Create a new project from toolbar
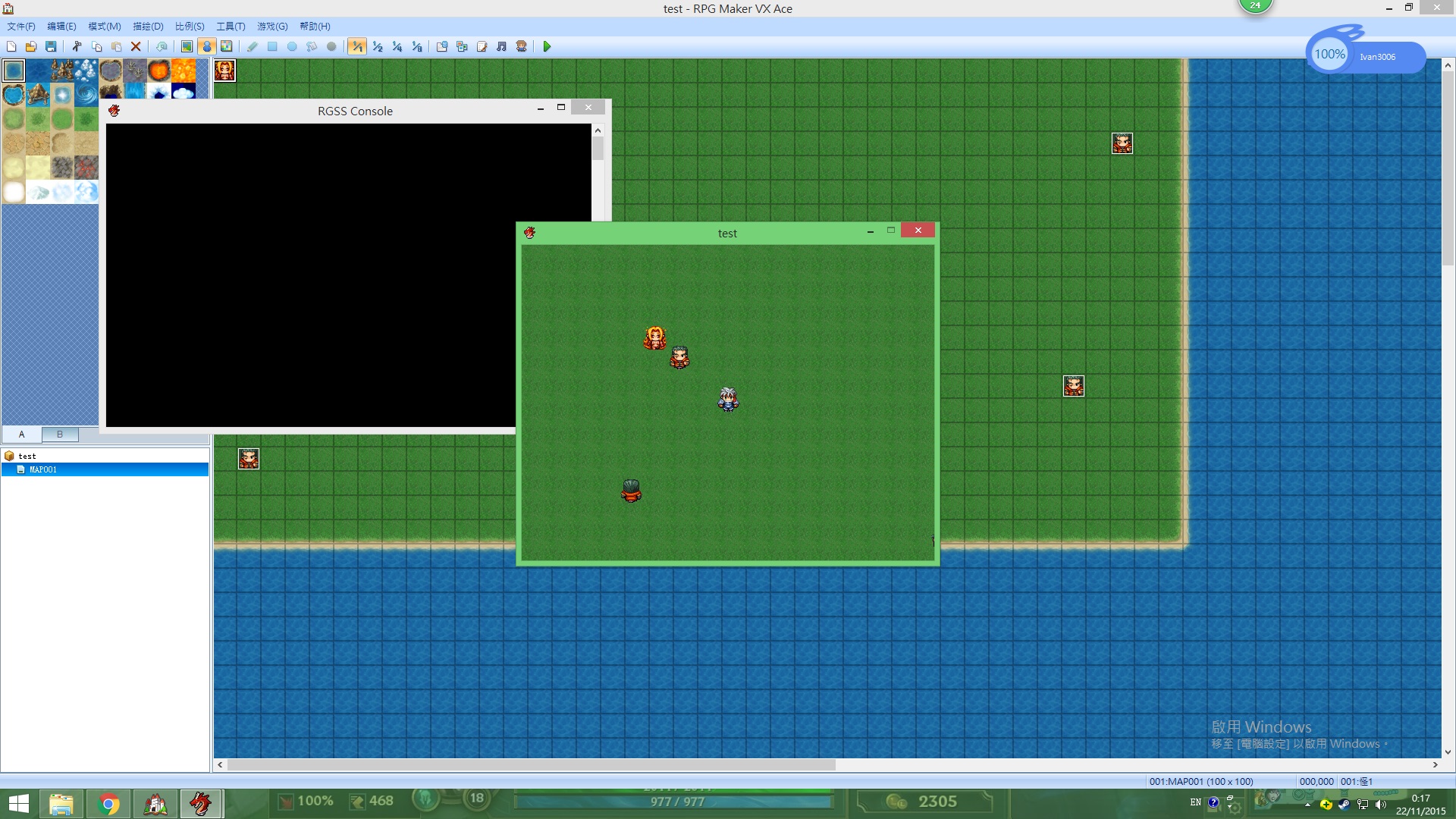Image resolution: width=1456 pixels, height=819 pixels. [x=11, y=47]
